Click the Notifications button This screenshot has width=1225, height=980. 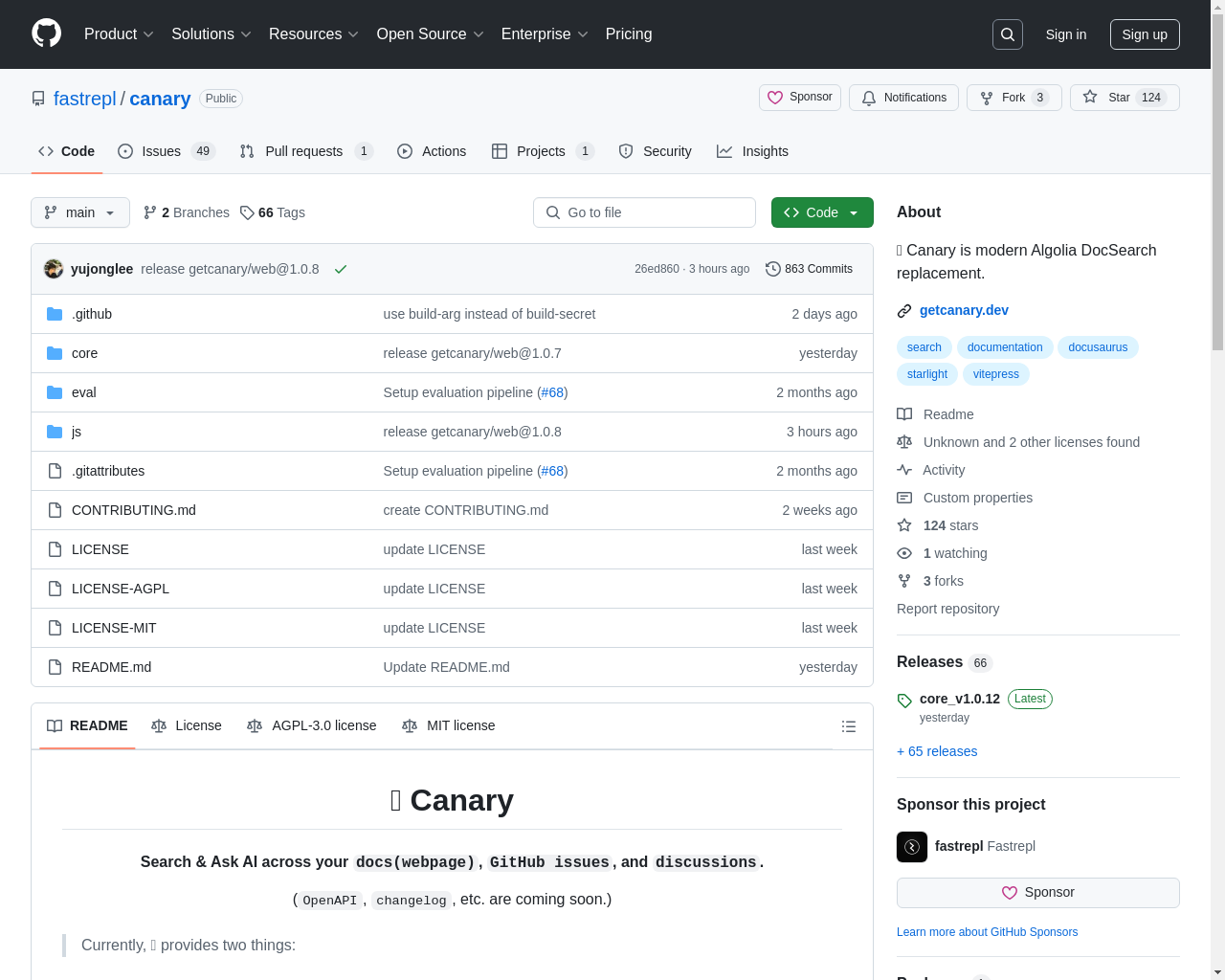click(903, 98)
